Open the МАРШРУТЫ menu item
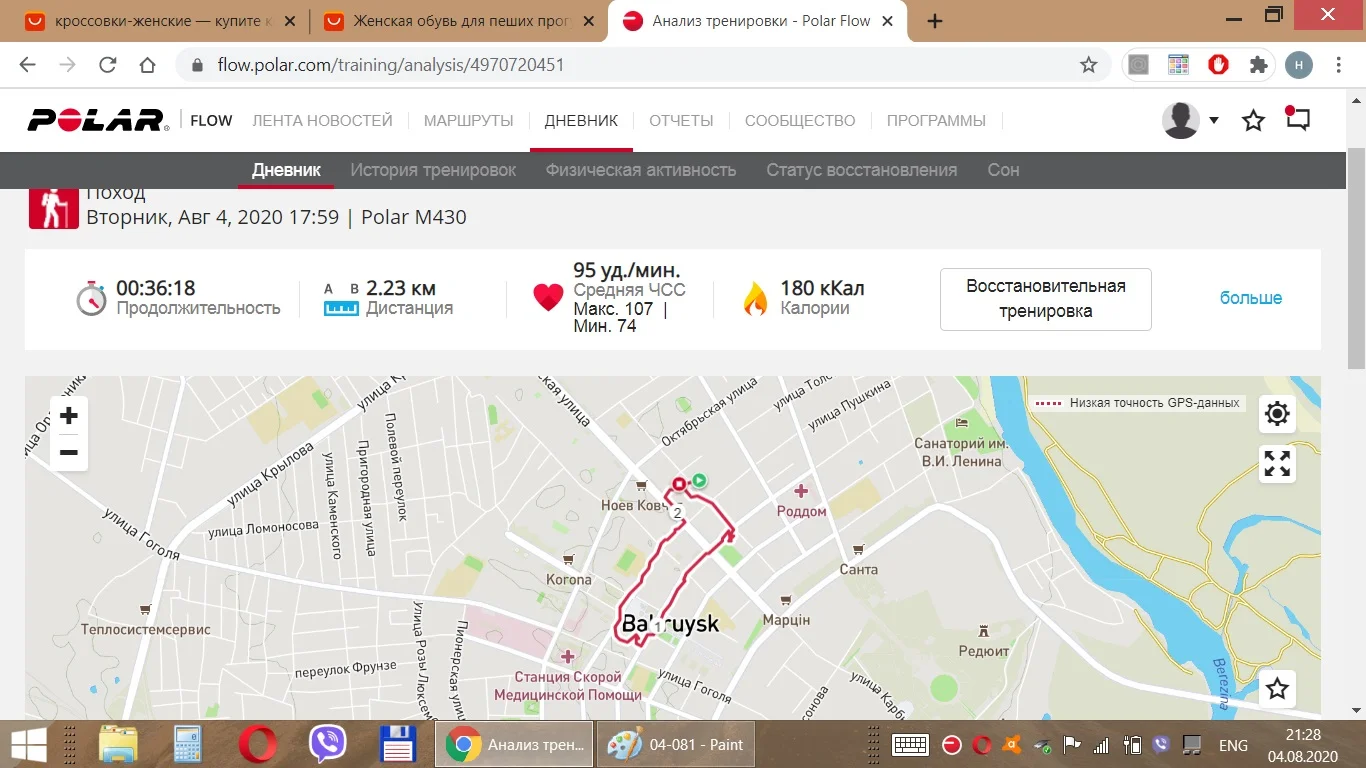Screen dimensions: 1366x768 coord(469,121)
